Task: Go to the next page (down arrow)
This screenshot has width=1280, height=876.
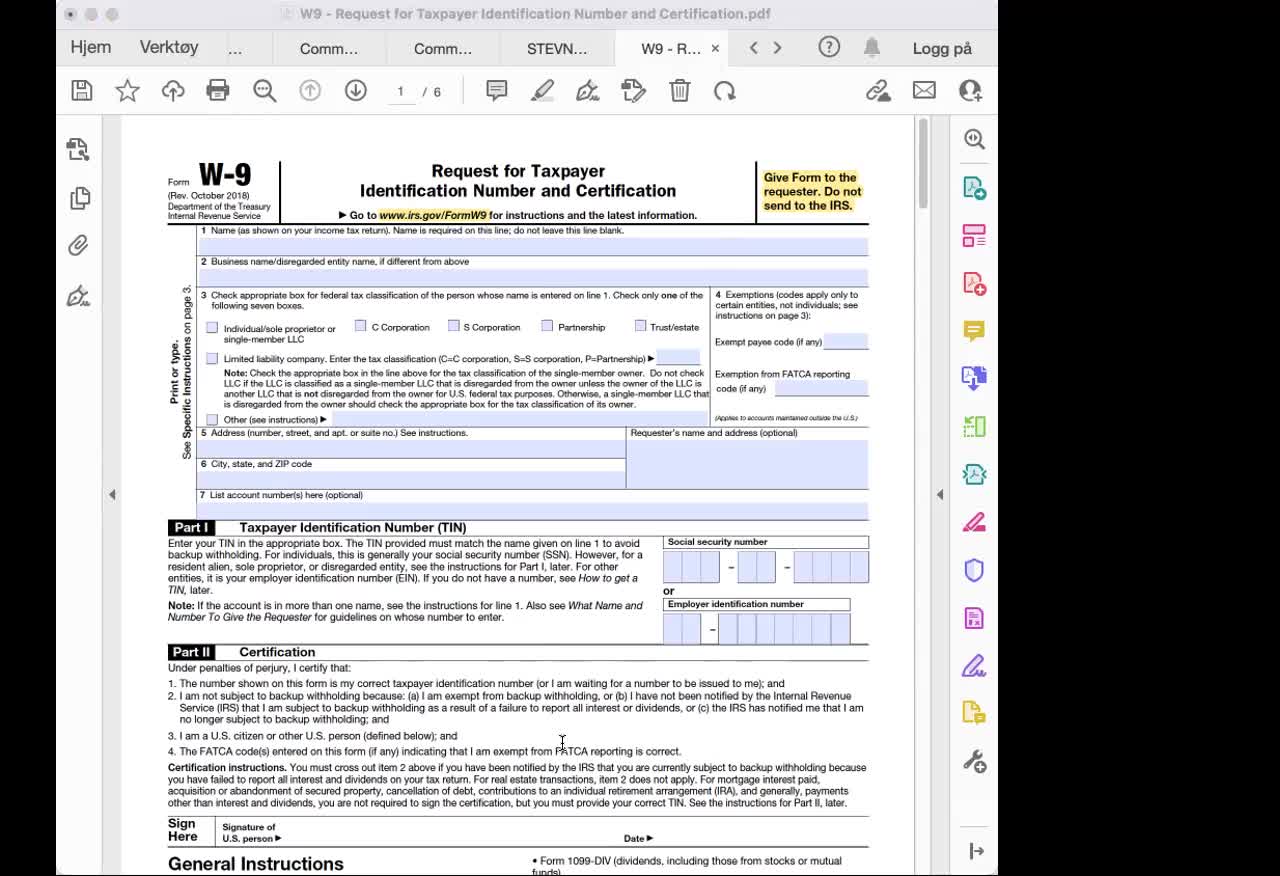Action: pyautogui.click(x=355, y=91)
